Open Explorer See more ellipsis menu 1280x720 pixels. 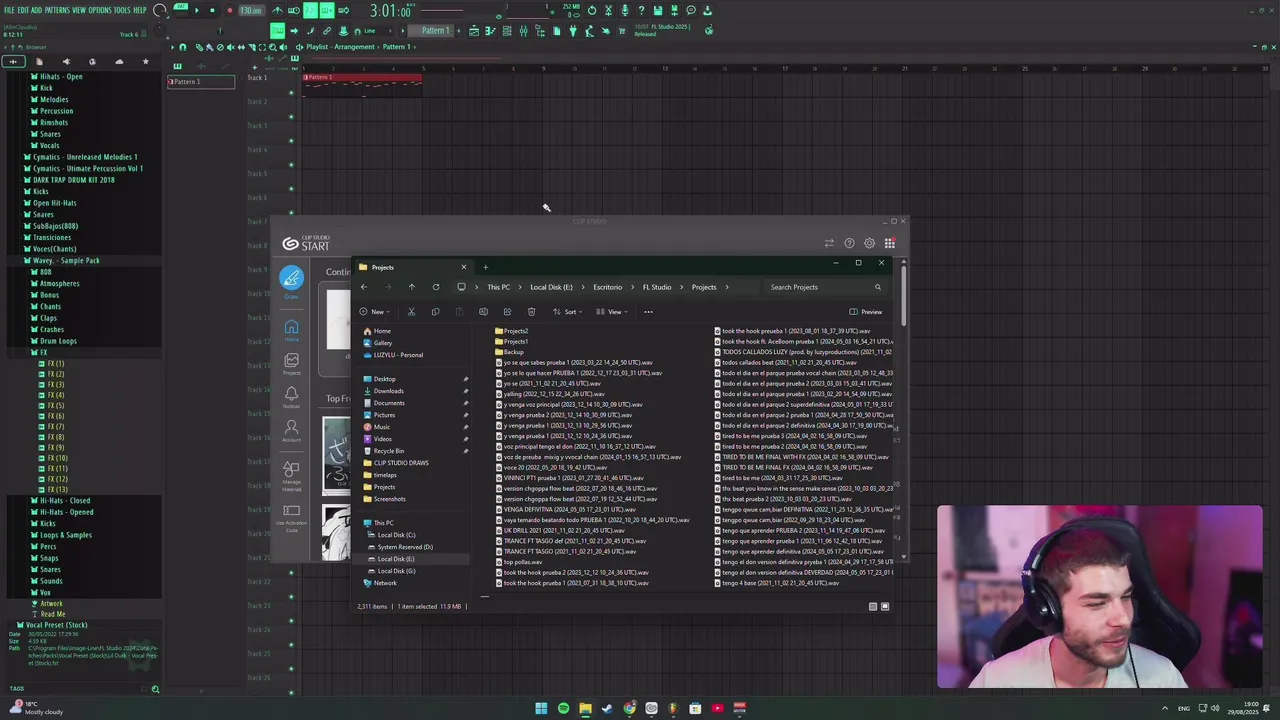[x=648, y=312]
